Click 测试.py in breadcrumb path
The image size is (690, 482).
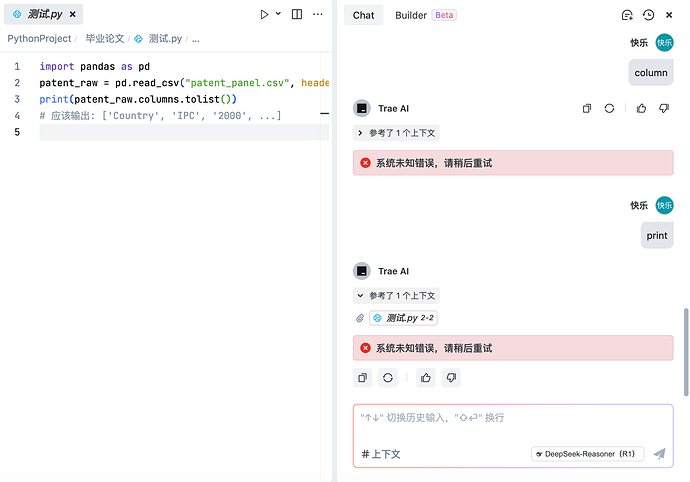click(165, 39)
